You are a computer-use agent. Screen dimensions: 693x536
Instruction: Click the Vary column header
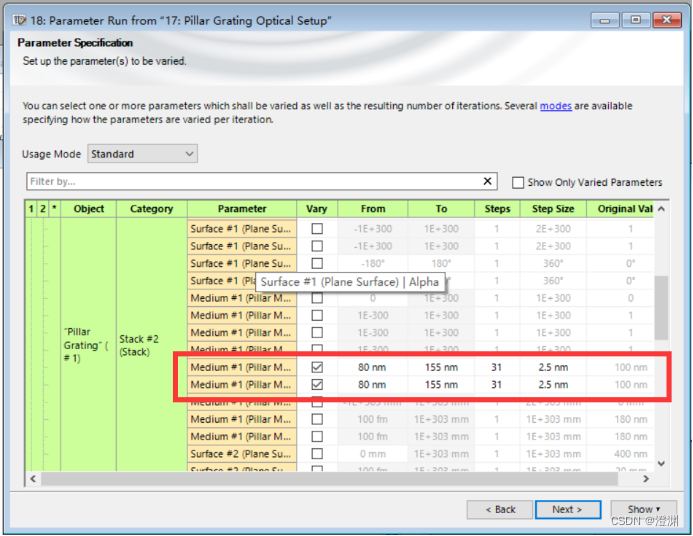click(x=317, y=209)
